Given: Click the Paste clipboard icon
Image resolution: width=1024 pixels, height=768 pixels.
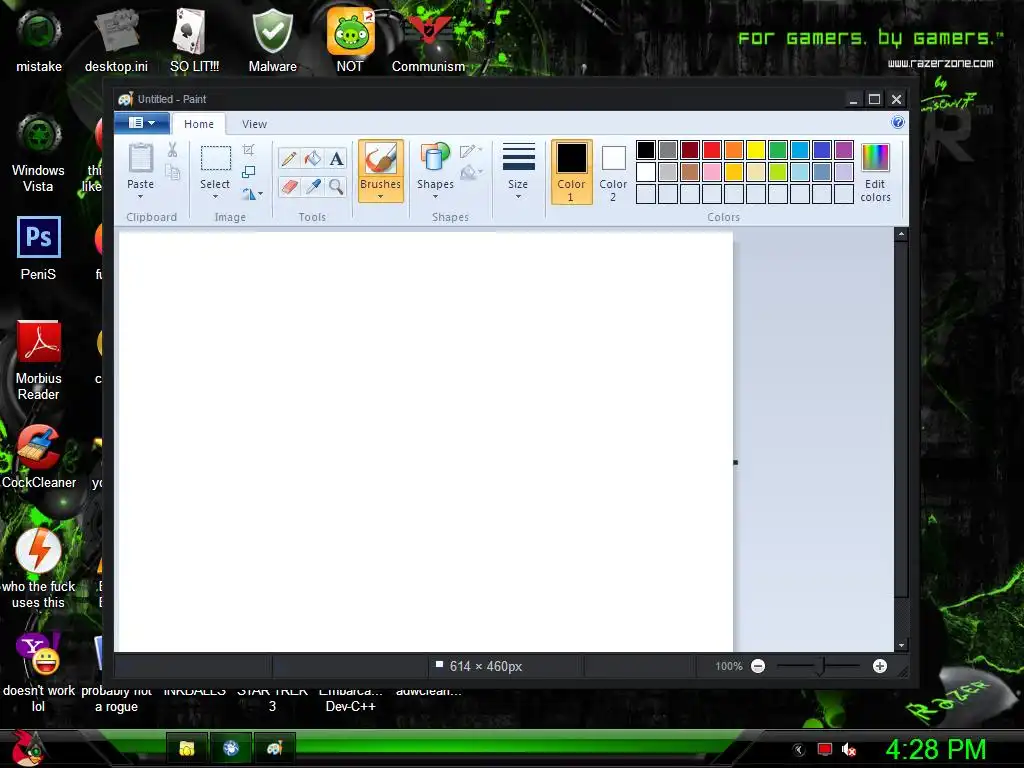Looking at the screenshot, I should coord(140,159).
